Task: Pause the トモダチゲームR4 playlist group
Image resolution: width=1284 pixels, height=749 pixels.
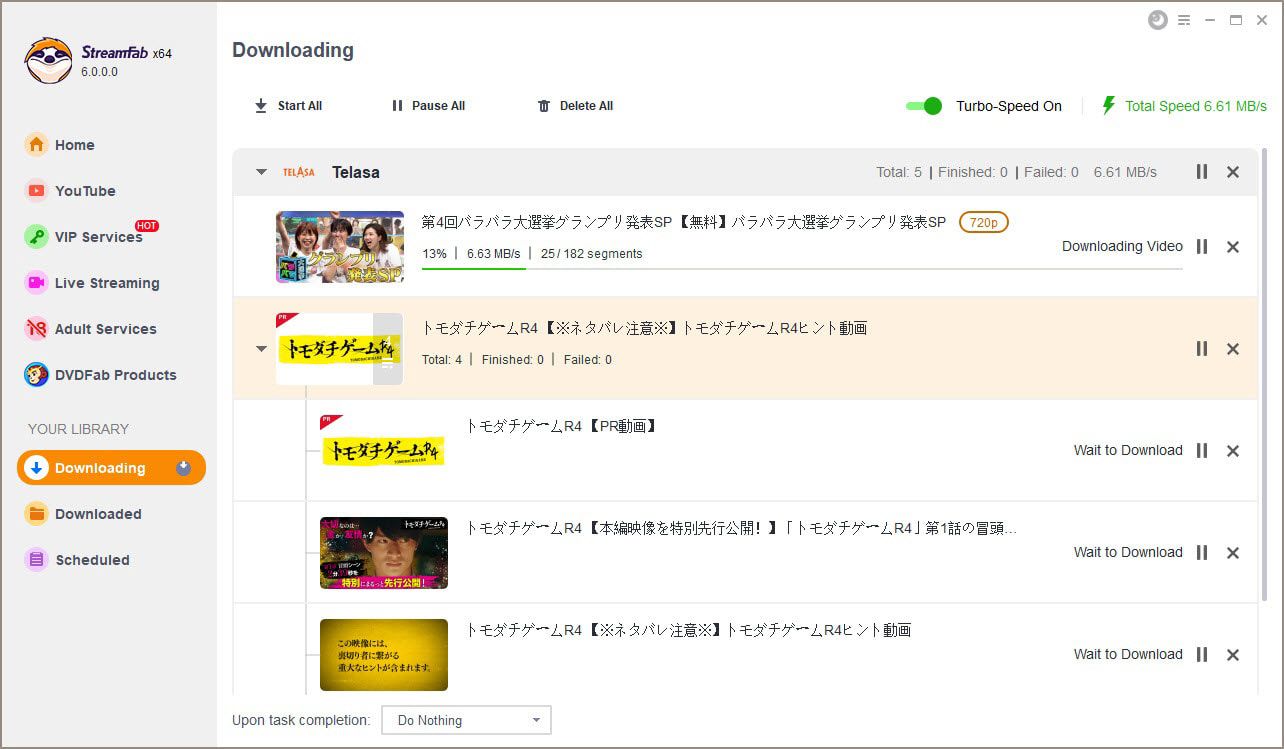Action: tap(1202, 349)
